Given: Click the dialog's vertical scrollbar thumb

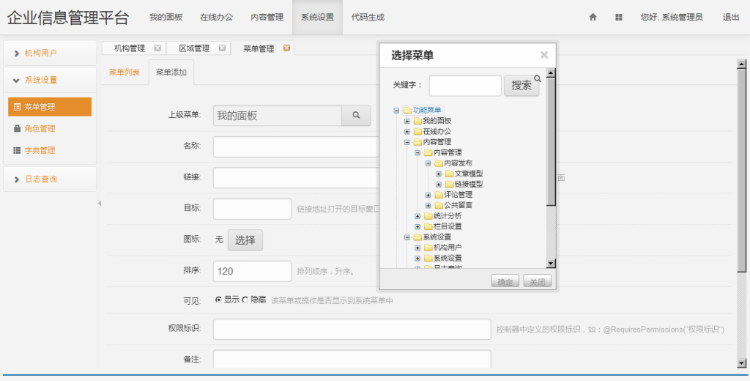Looking at the screenshot, I should [x=551, y=142].
